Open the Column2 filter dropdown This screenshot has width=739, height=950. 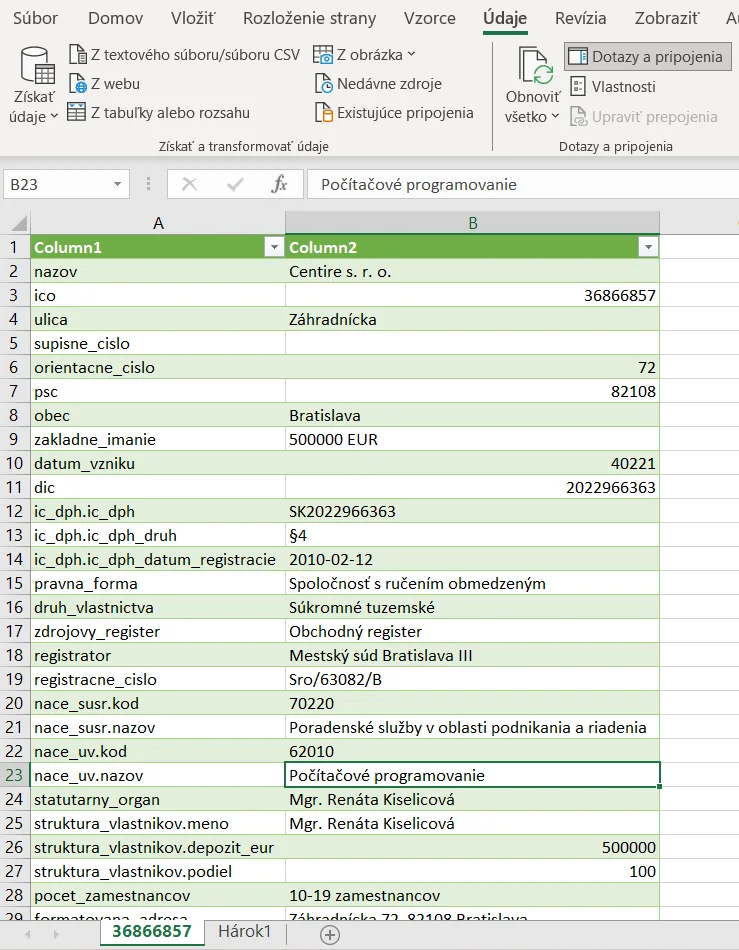coord(649,247)
